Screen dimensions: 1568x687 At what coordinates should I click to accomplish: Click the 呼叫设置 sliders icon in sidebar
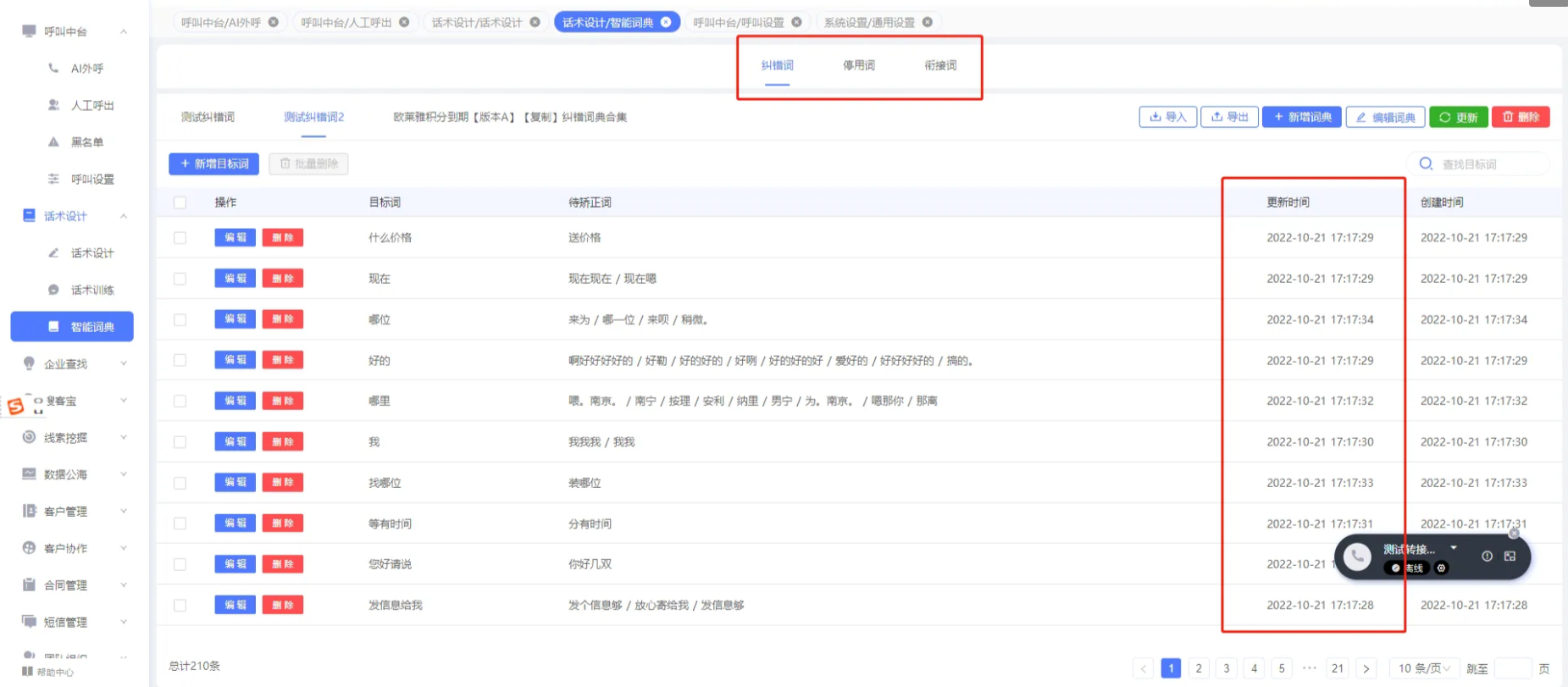click(x=53, y=179)
